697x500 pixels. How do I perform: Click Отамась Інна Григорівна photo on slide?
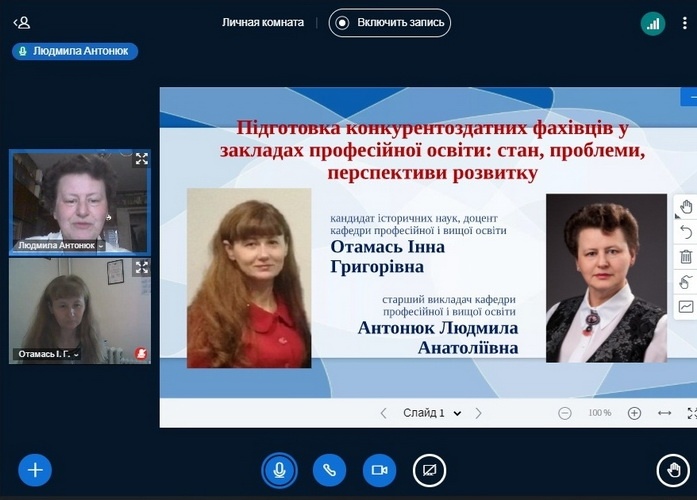(x=249, y=278)
